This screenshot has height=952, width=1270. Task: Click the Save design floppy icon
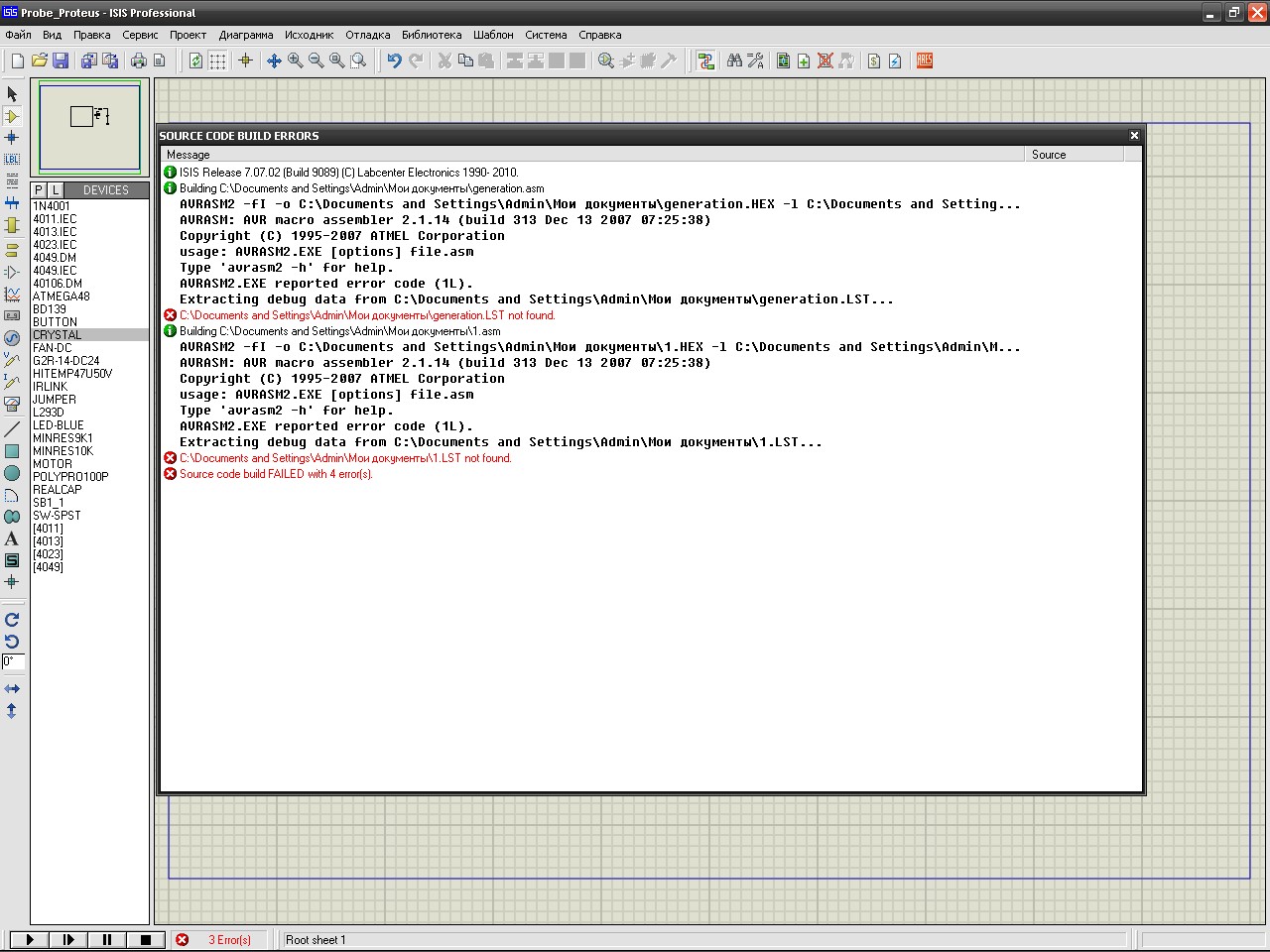coord(61,61)
